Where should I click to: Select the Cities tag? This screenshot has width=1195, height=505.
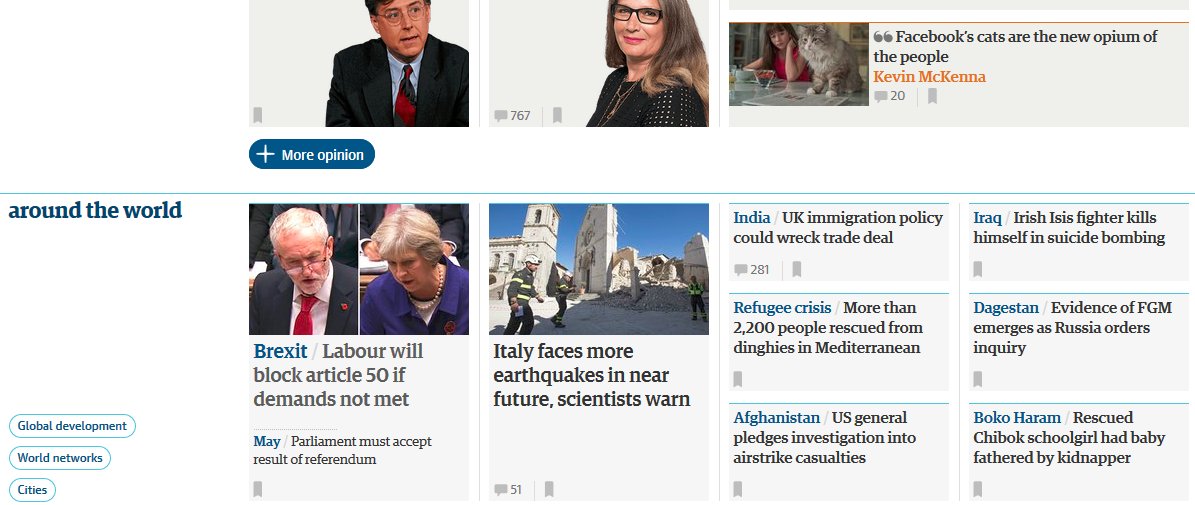(x=33, y=490)
